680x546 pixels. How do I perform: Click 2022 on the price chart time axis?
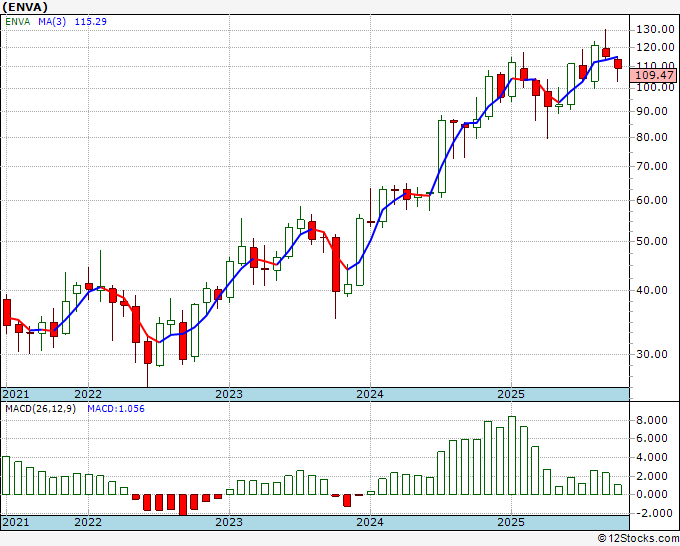(88, 394)
